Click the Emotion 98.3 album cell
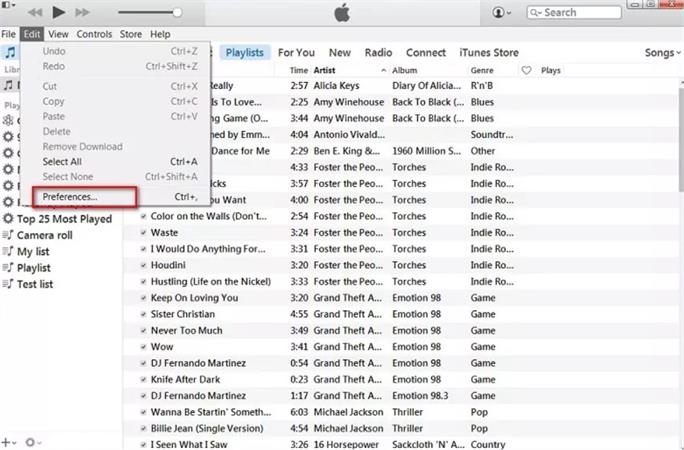This screenshot has height=450, width=684. tap(420, 395)
